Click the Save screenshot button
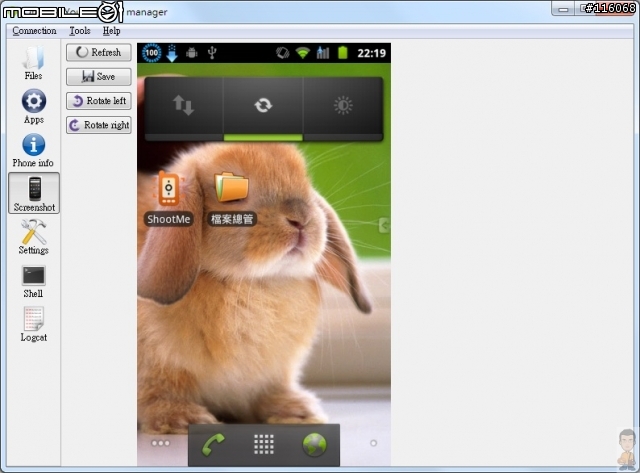Viewport: 640px width, 473px height. pos(99,76)
